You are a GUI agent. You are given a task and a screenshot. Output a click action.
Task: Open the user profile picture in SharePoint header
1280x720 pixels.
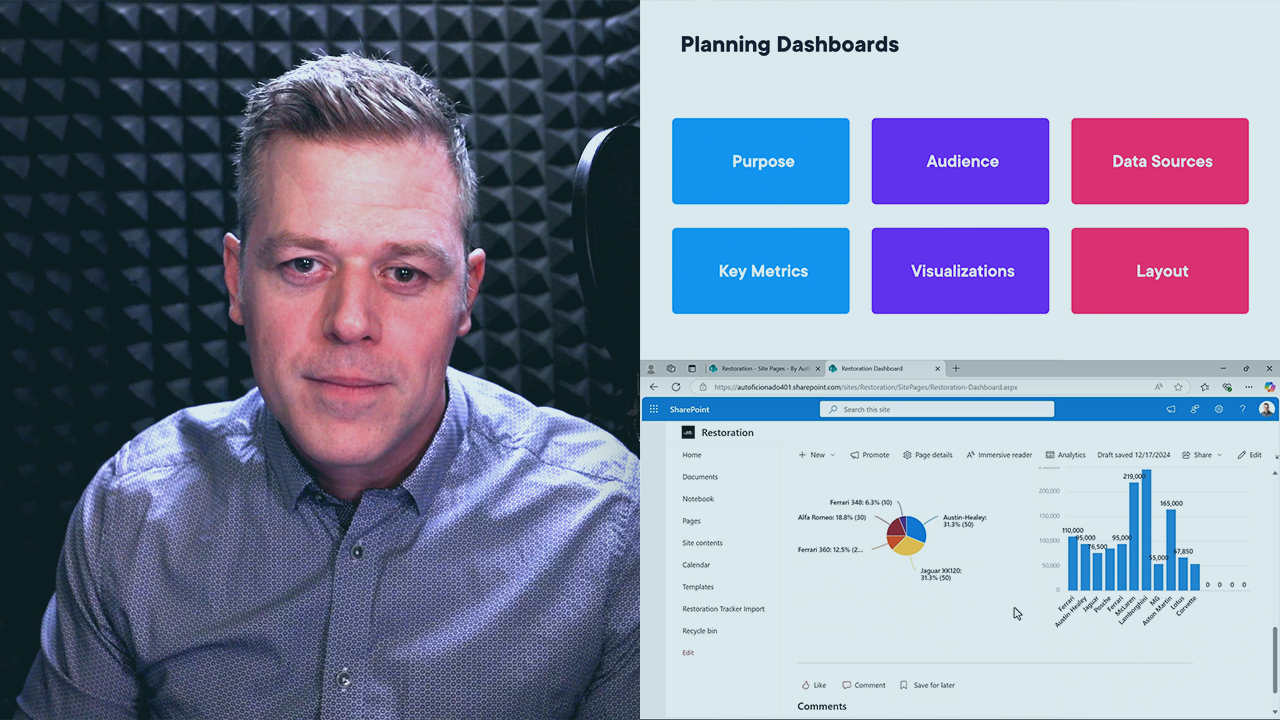pyautogui.click(x=1266, y=409)
